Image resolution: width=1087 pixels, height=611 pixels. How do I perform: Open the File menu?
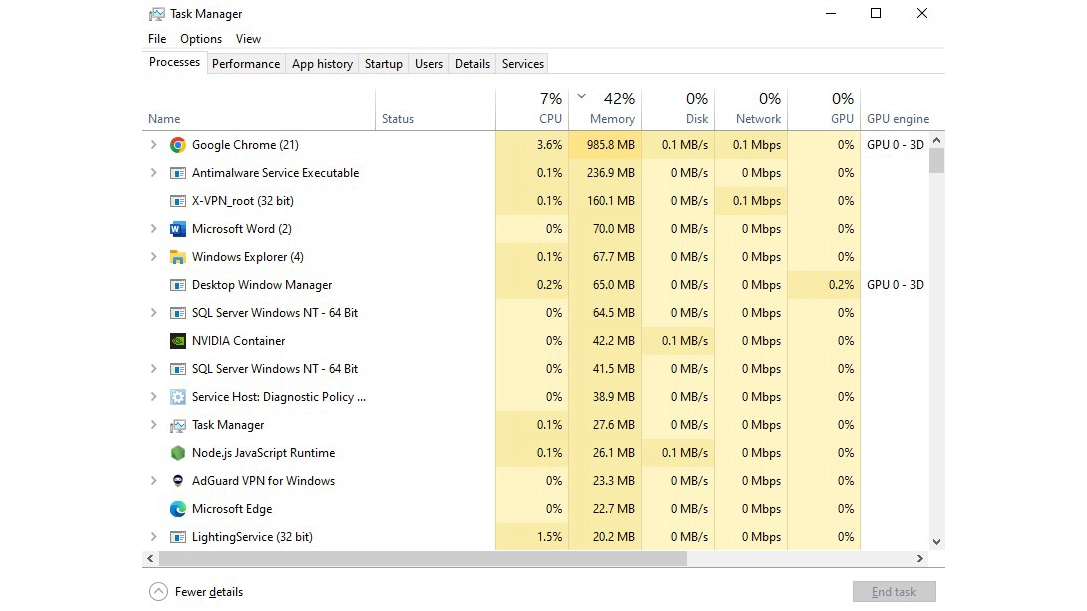click(x=157, y=39)
